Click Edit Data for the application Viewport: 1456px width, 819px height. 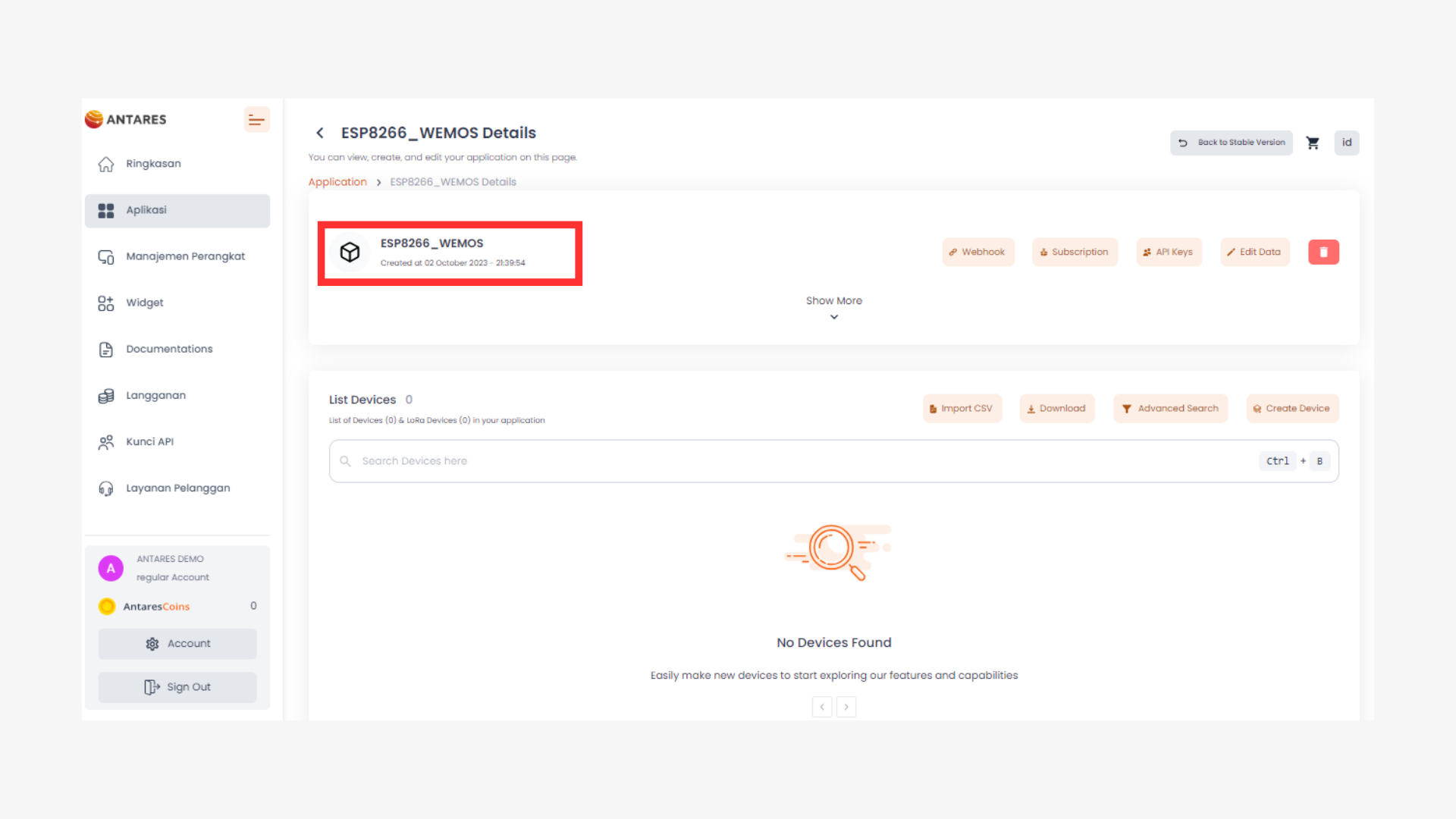pyautogui.click(x=1254, y=252)
